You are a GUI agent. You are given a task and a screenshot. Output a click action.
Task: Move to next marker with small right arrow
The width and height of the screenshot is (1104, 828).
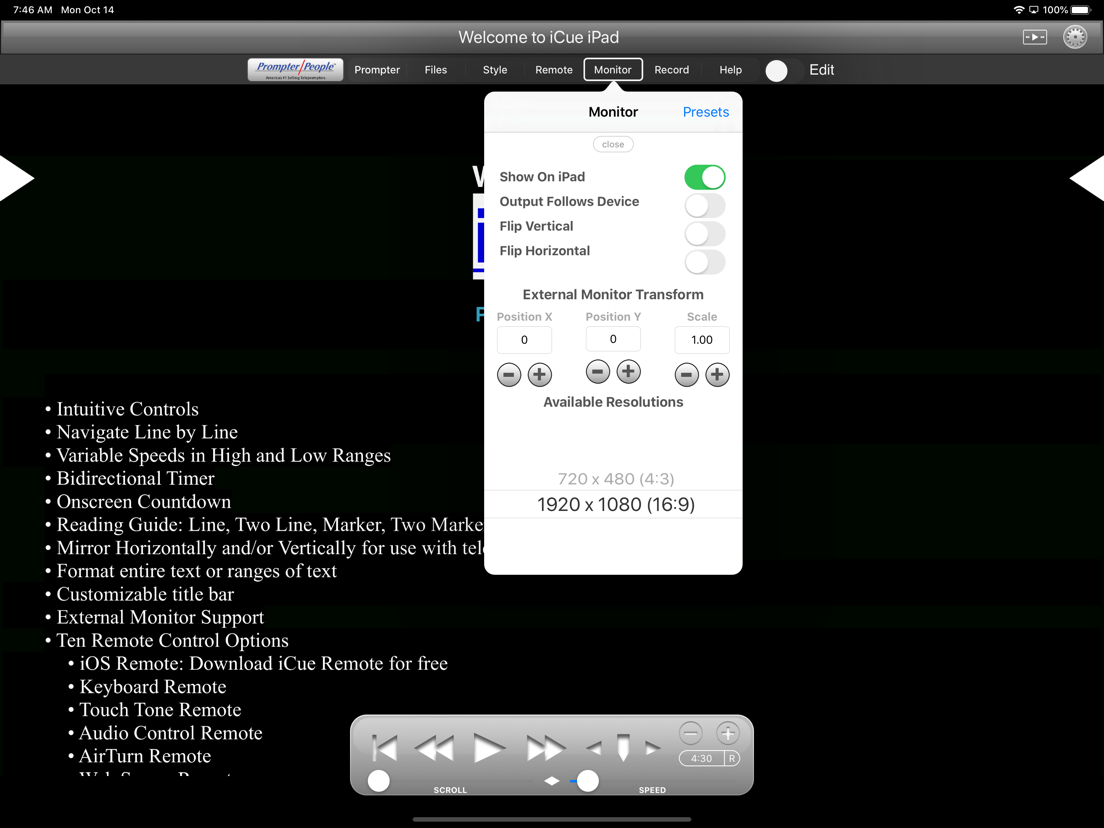tap(653, 748)
